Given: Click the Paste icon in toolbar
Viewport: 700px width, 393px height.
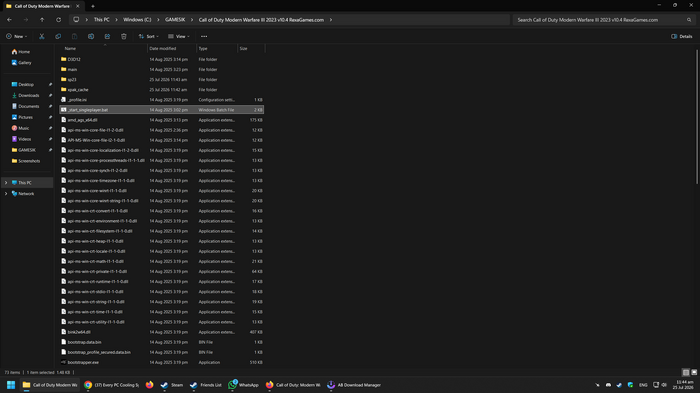Looking at the screenshot, I should tap(75, 36).
